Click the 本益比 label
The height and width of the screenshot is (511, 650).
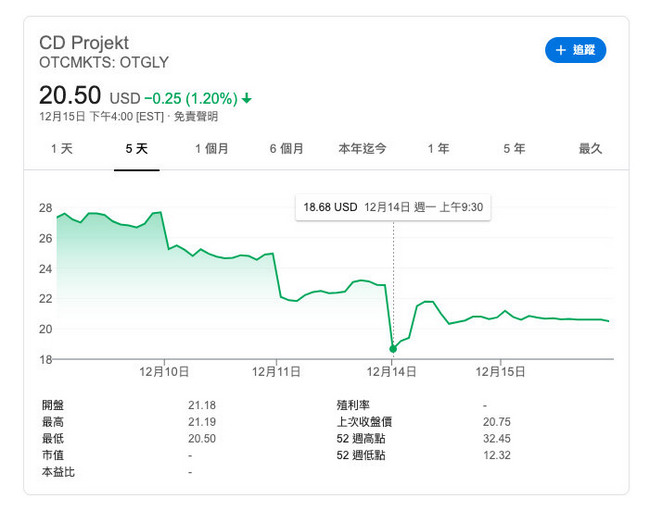point(58,472)
